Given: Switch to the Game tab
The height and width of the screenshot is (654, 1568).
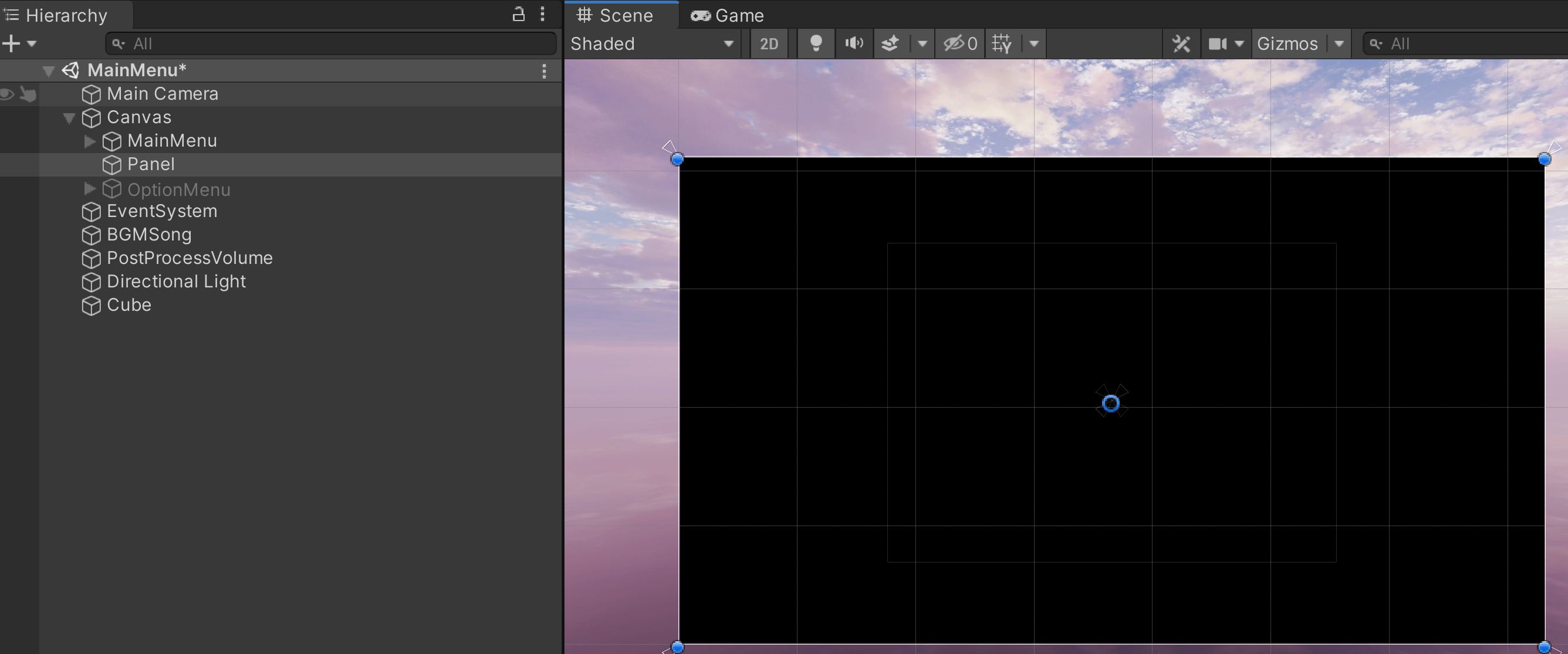Looking at the screenshot, I should coord(728,15).
